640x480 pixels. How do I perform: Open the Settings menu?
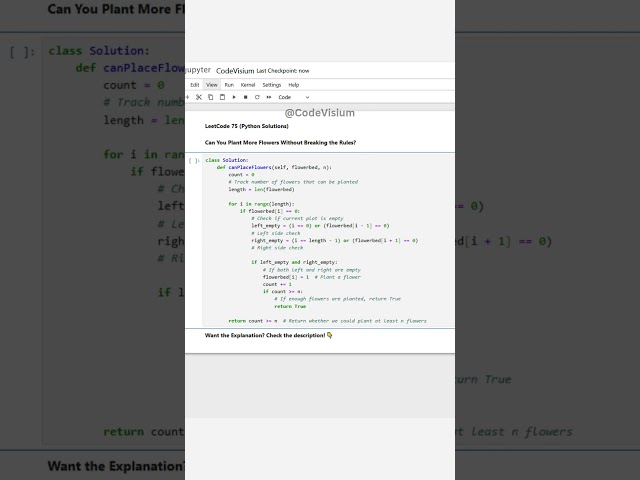point(271,85)
